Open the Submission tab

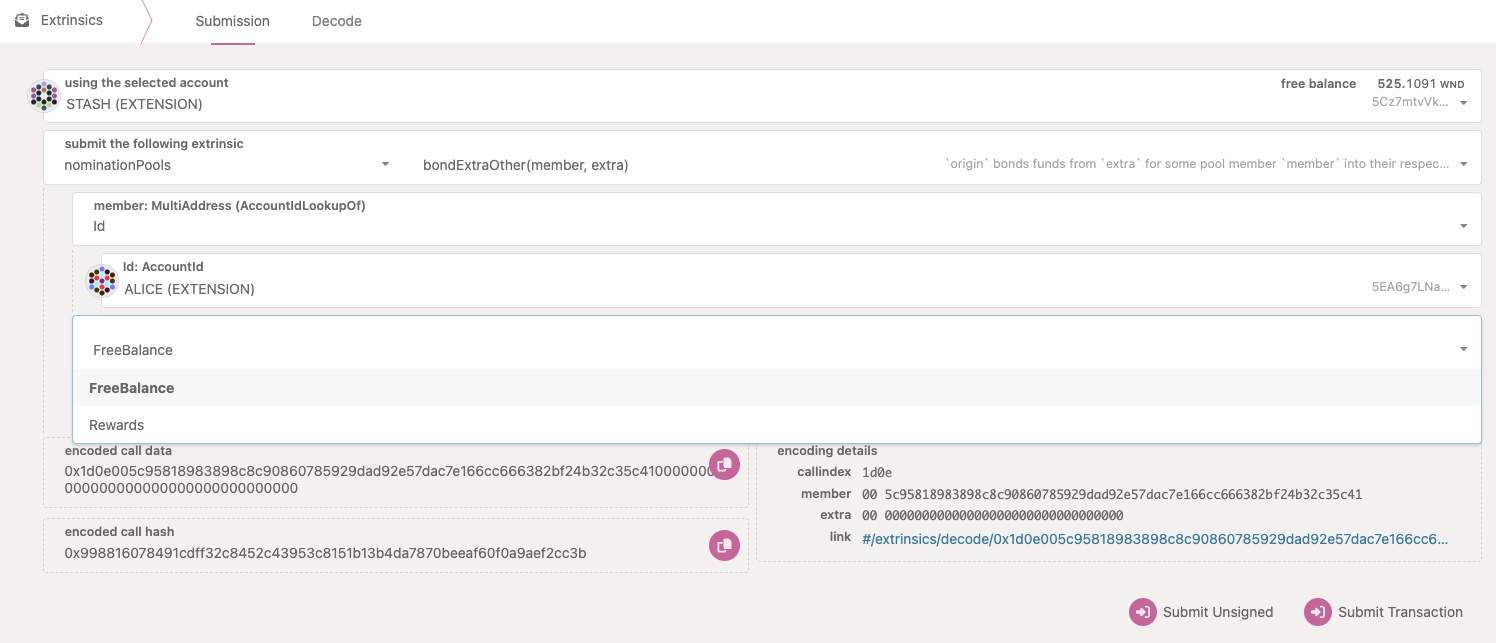pos(232,21)
